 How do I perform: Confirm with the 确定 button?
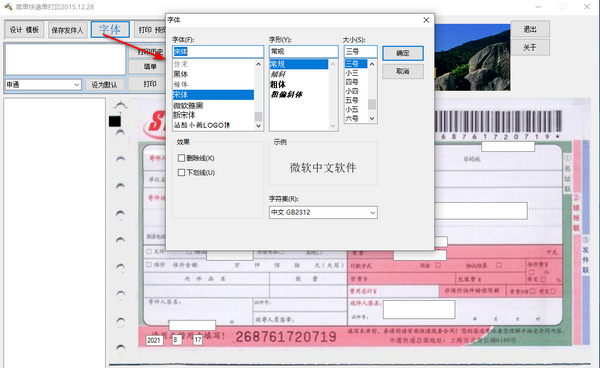coord(403,53)
